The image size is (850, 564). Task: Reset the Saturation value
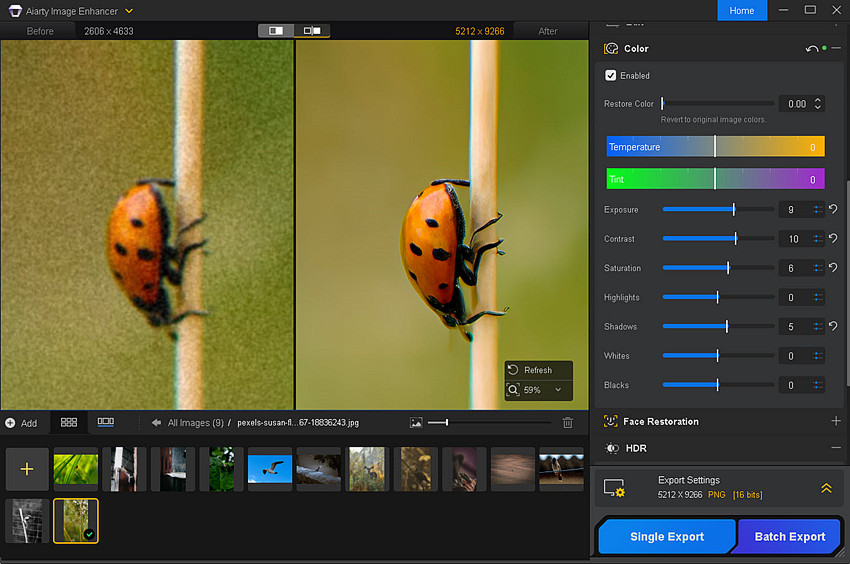(x=834, y=267)
